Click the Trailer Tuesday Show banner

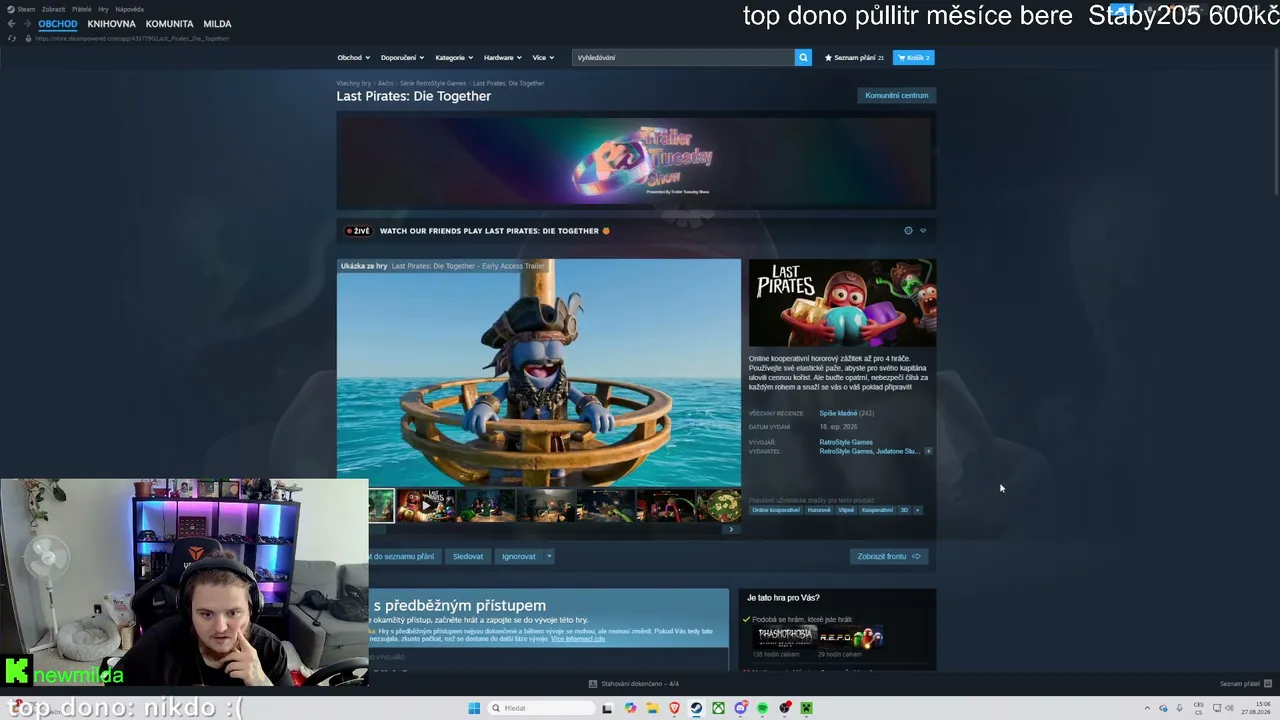634,162
